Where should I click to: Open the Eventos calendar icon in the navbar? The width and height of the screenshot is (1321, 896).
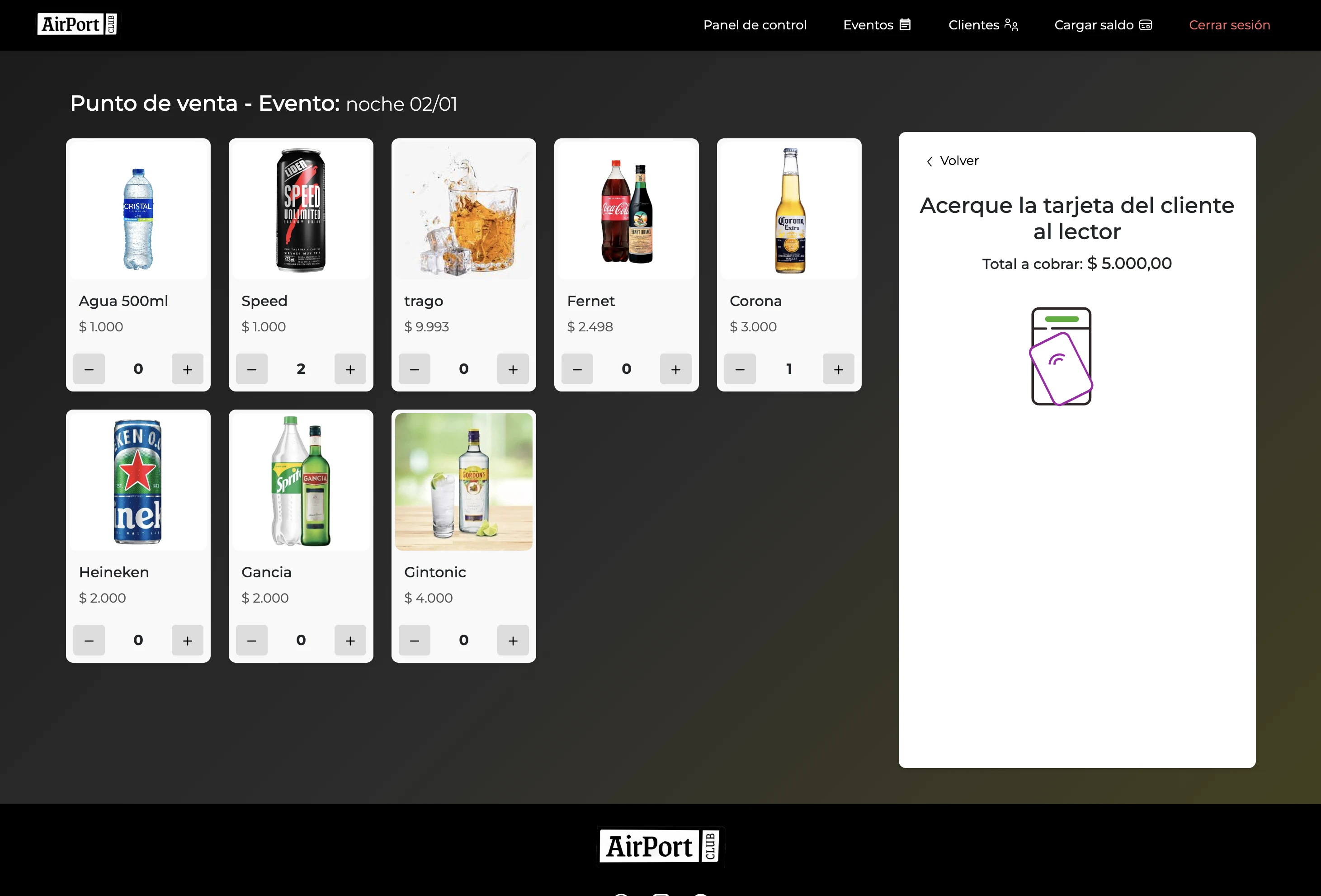click(904, 24)
